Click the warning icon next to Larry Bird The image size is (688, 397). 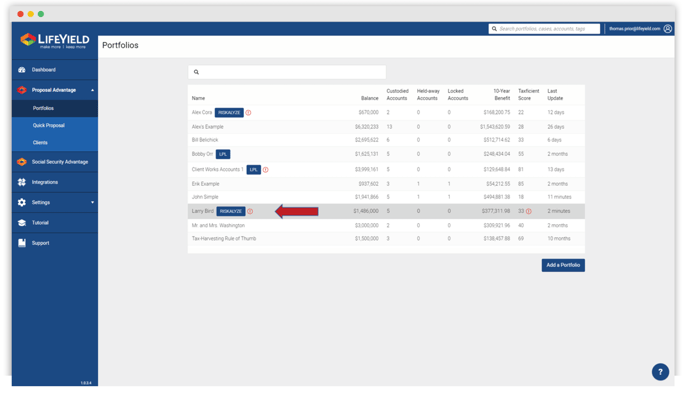[x=250, y=211]
